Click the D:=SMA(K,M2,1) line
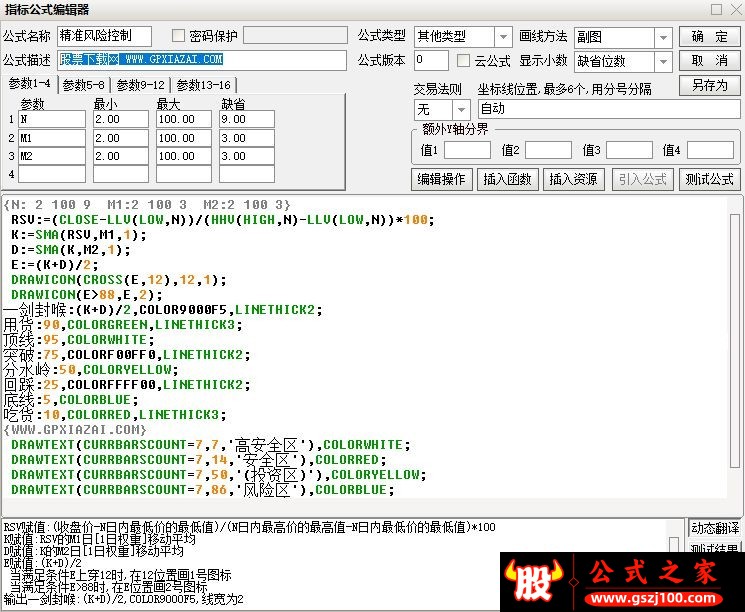 click(70, 250)
